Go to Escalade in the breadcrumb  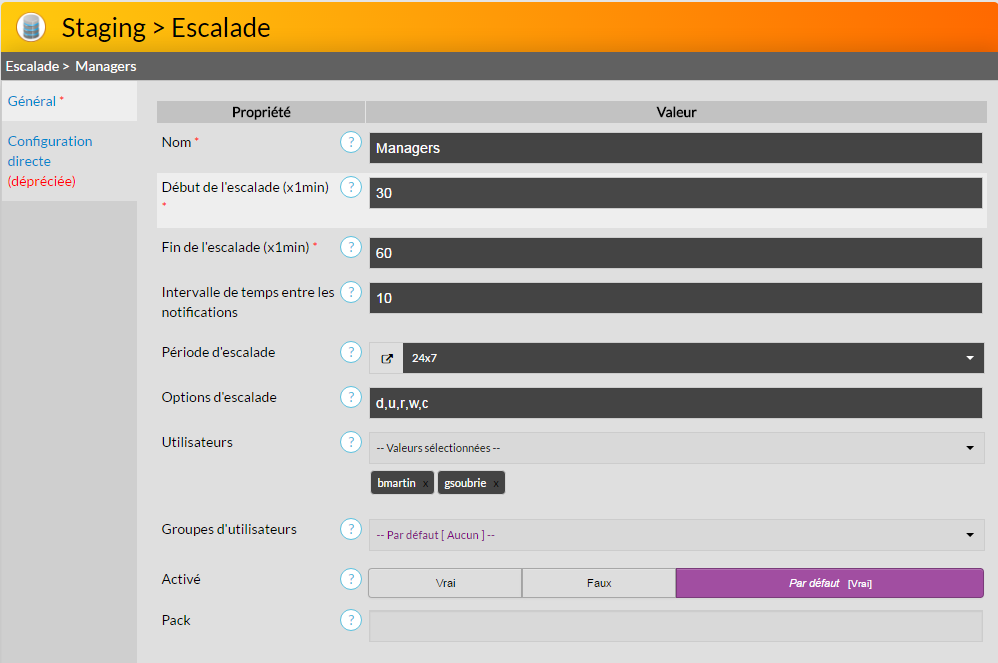pos(32,66)
